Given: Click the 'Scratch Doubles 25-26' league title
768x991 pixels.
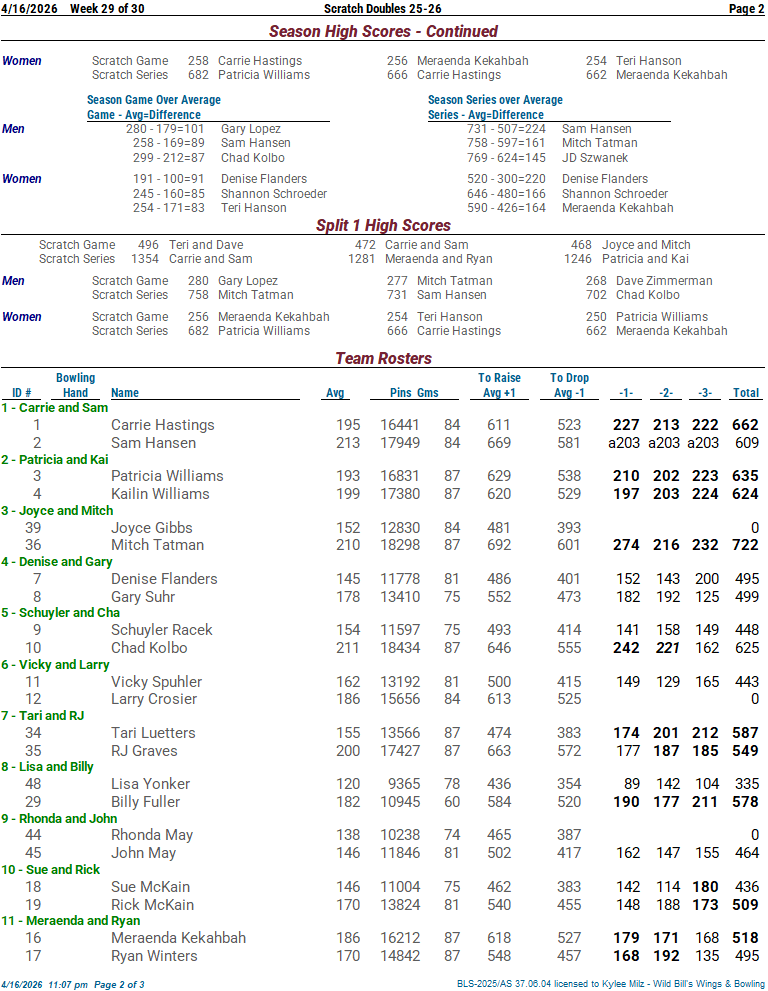Looking at the screenshot, I should (382, 9).
